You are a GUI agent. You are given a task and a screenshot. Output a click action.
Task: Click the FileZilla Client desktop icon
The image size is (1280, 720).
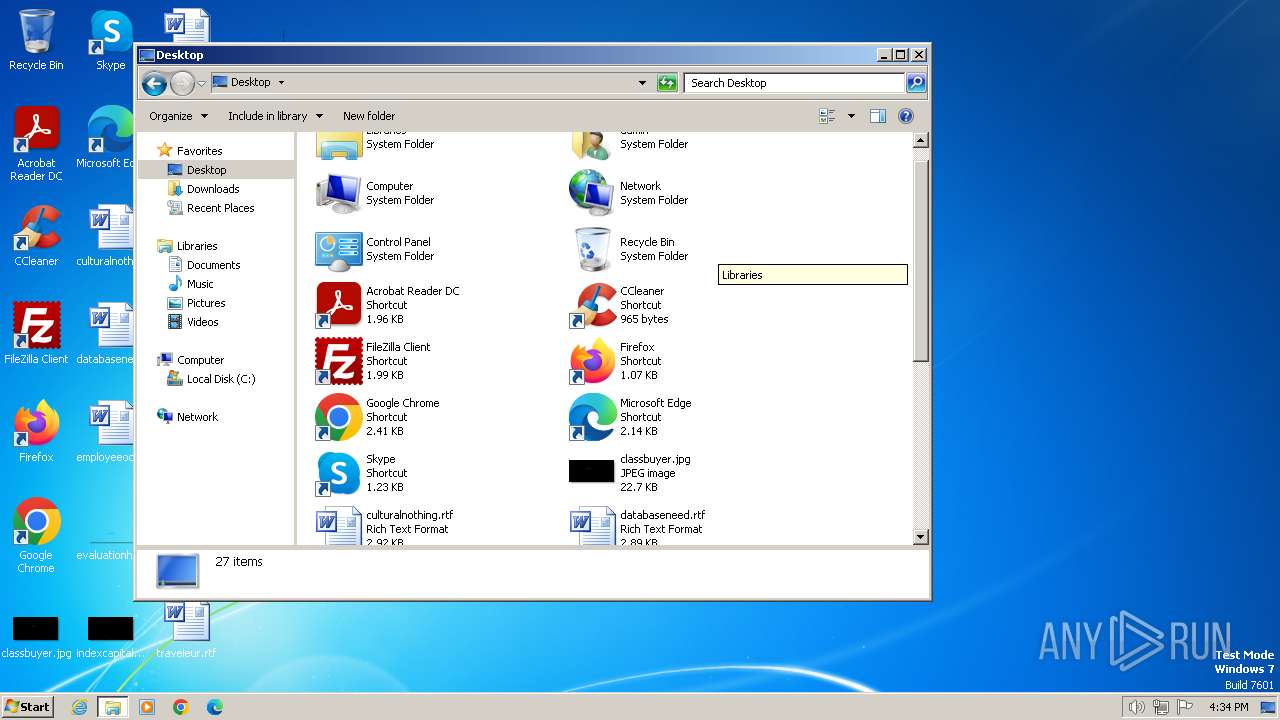[36, 333]
